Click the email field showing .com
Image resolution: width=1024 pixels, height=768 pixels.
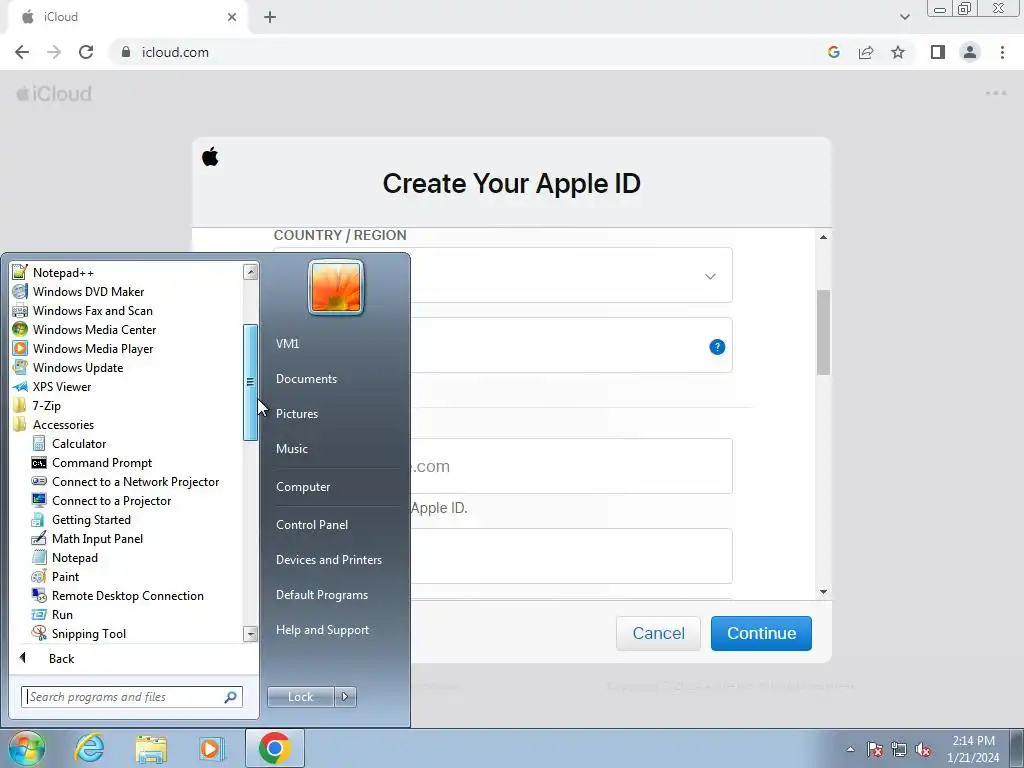coord(503,466)
